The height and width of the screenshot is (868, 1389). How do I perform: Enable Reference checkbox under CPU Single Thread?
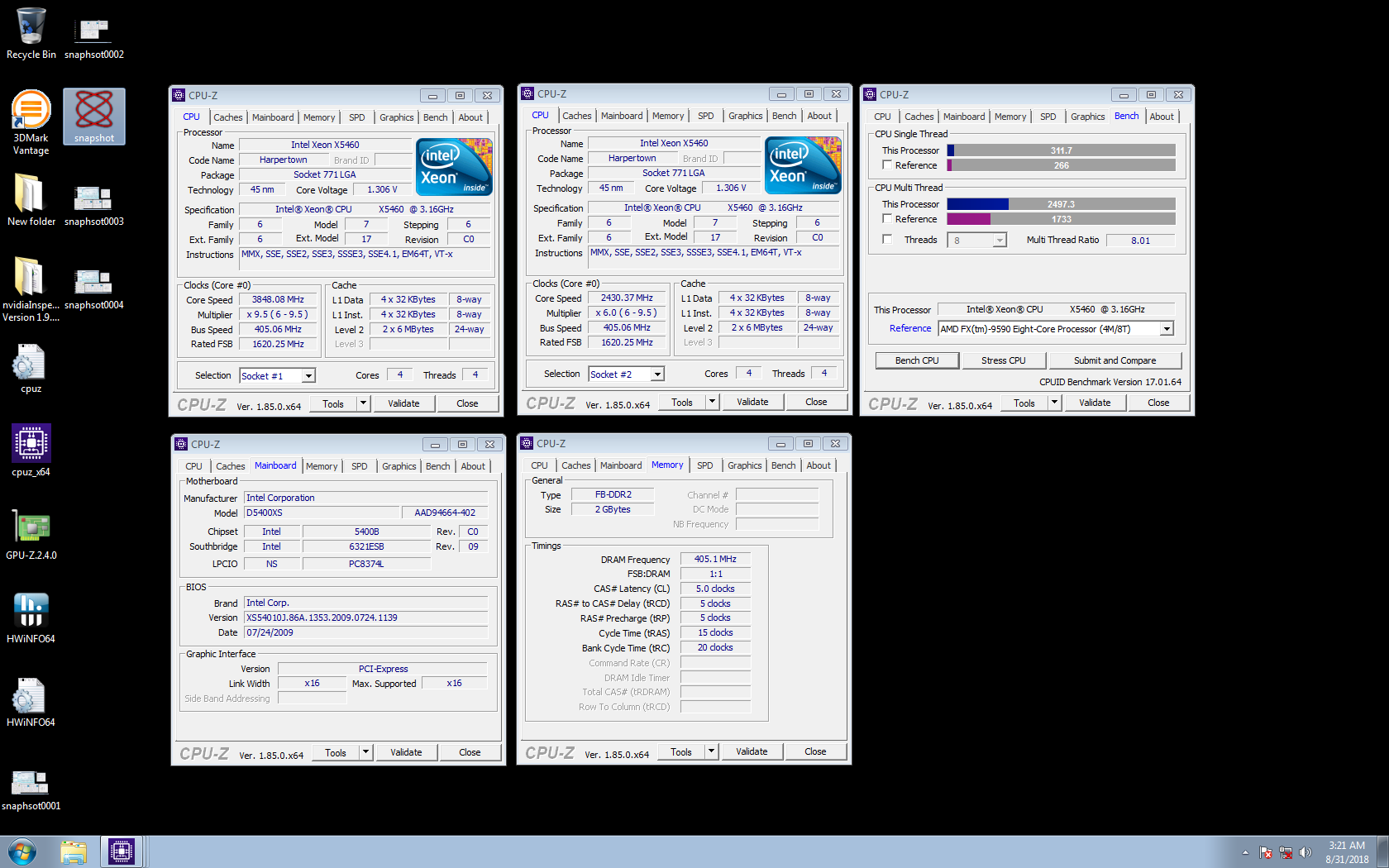pyautogui.click(x=887, y=165)
